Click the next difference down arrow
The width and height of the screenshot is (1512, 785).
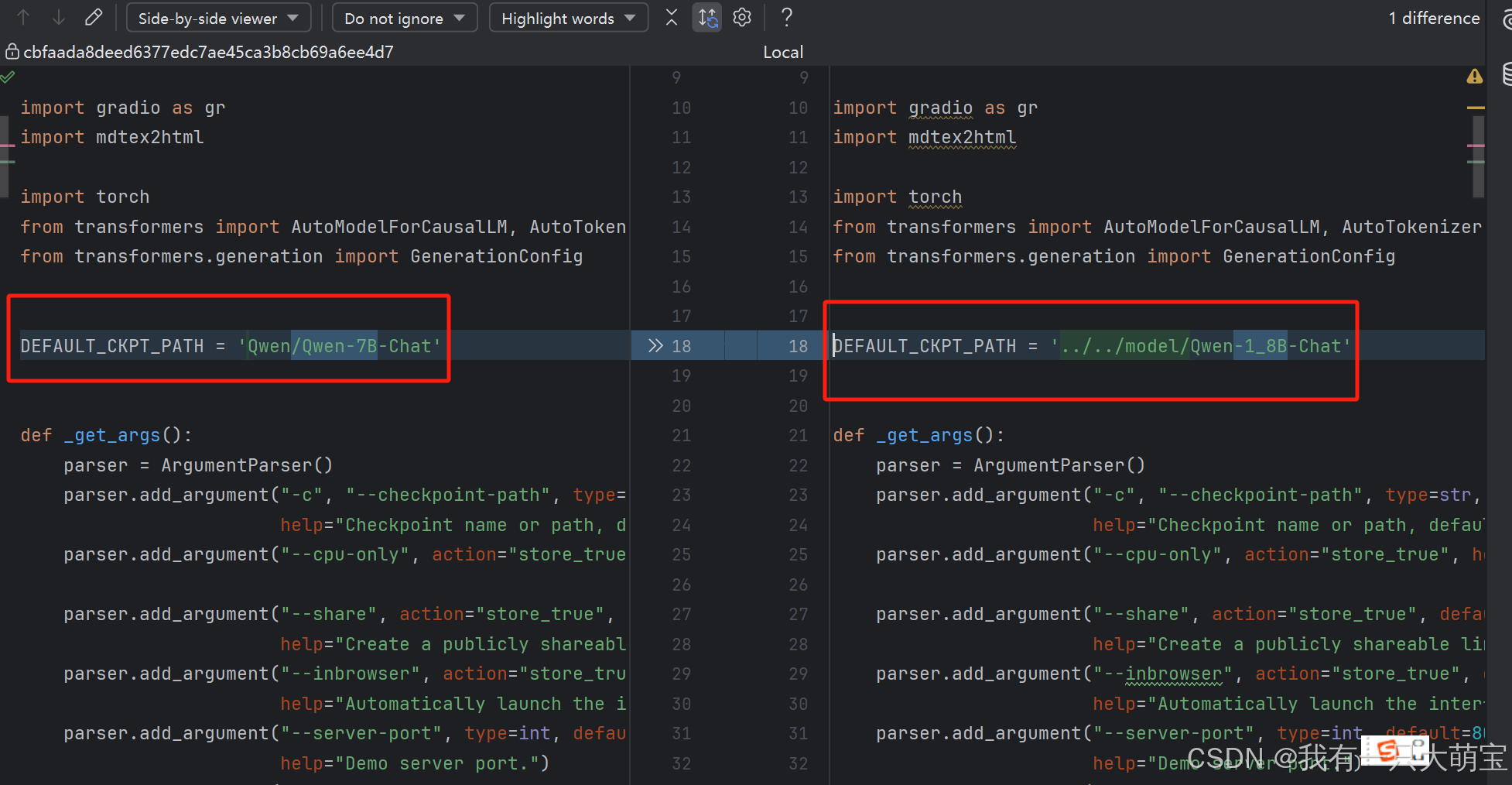pos(58,17)
